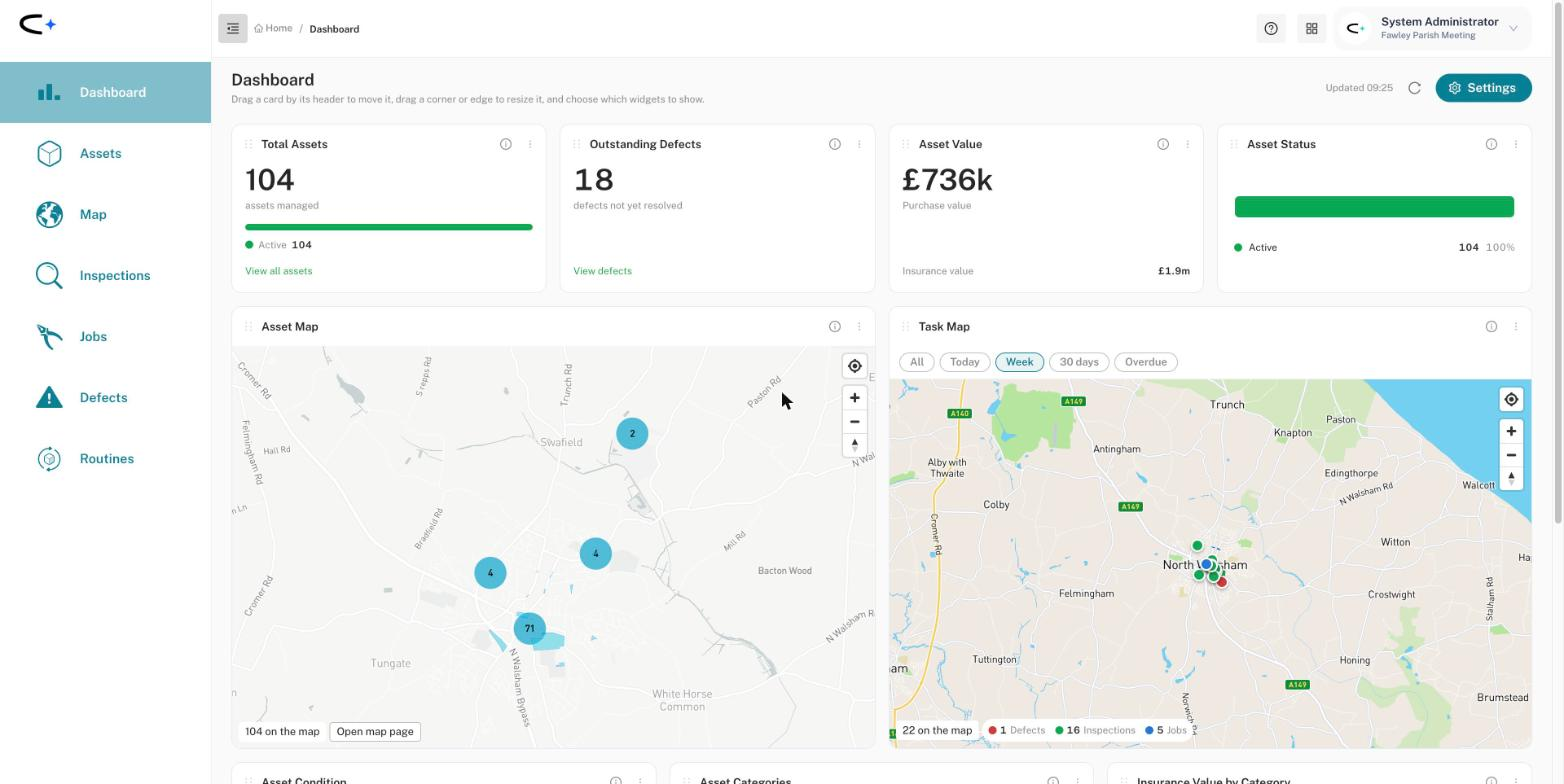The height and width of the screenshot is (784, 1564).
Task: Filter Task Map to 30 days
Action: coord(1079,362)
